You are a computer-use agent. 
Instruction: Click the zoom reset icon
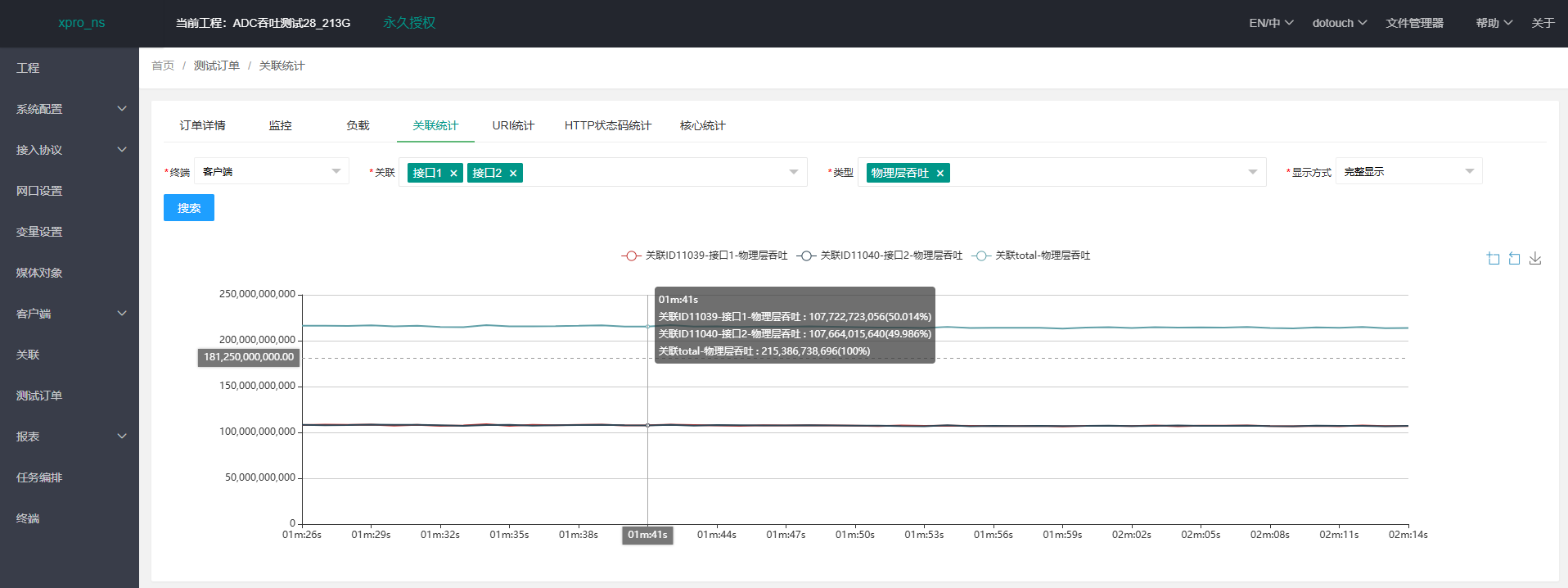[1514, 258]
